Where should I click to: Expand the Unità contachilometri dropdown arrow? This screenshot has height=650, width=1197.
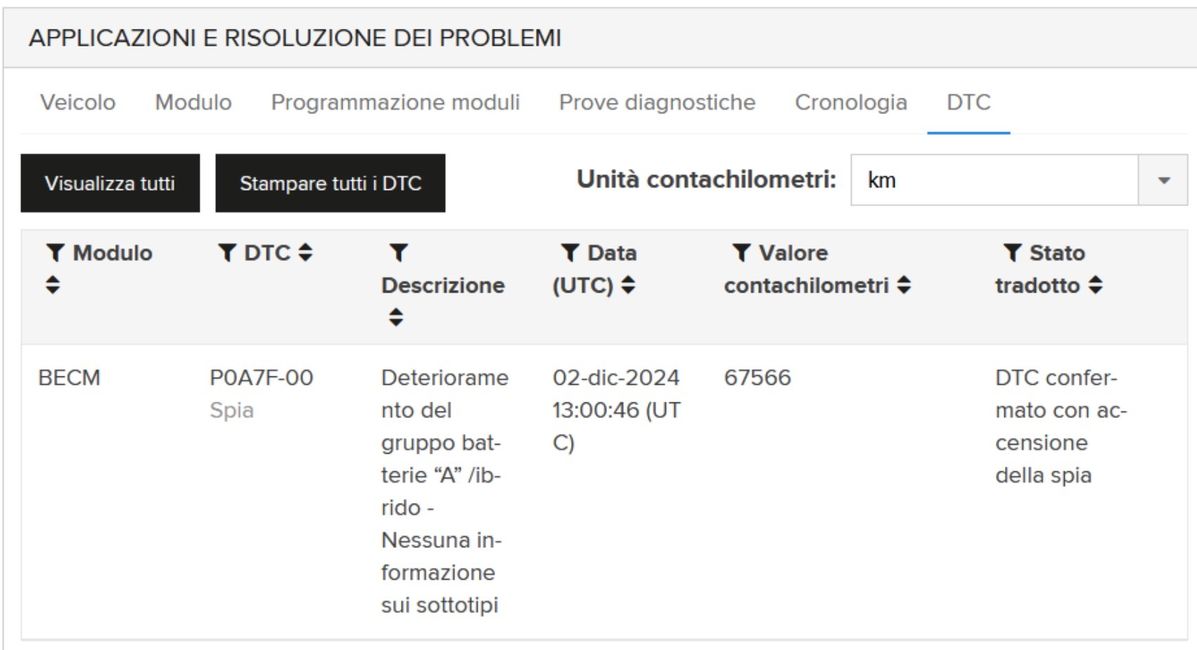point(1163,180)
